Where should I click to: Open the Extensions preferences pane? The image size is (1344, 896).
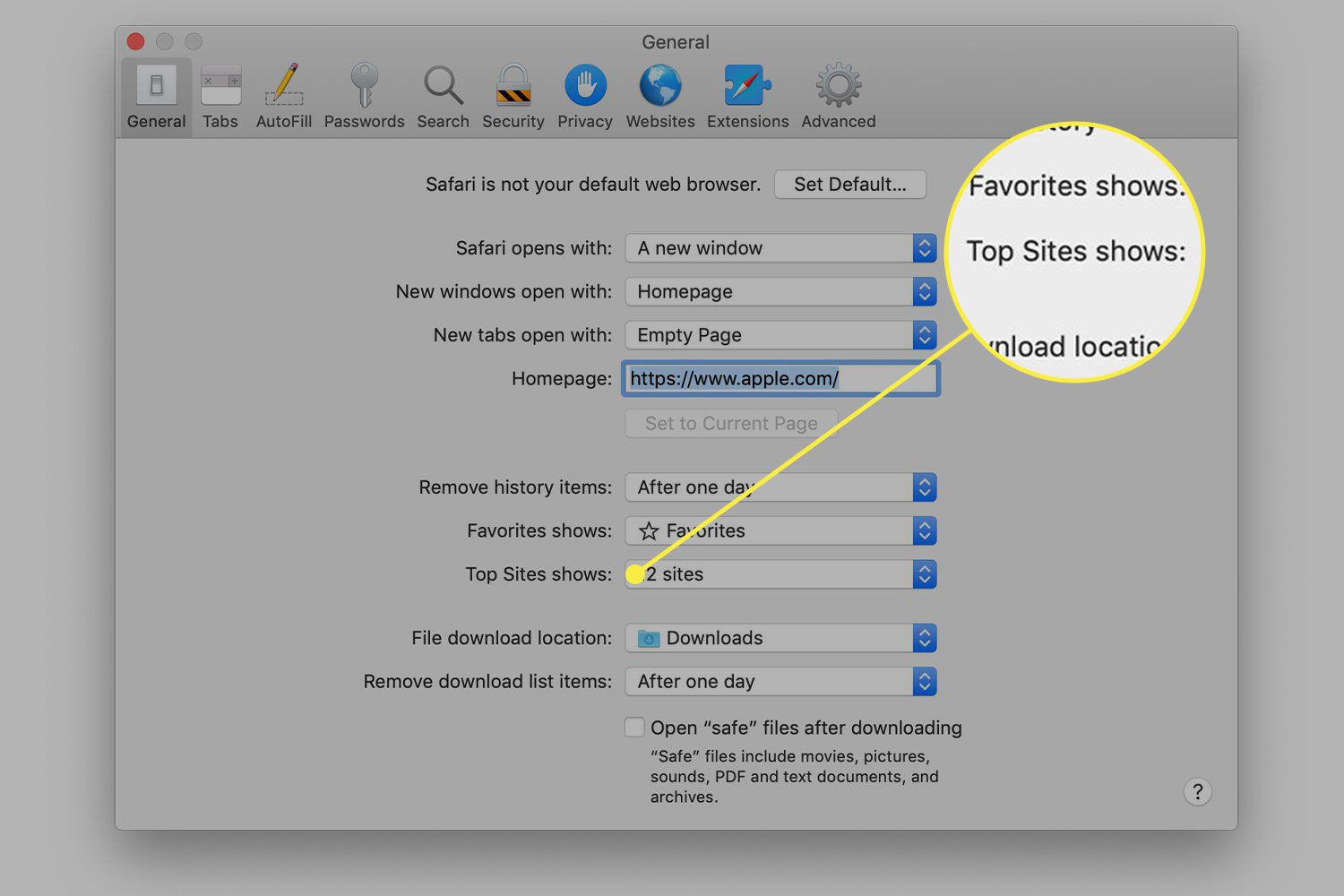point(748,97)
